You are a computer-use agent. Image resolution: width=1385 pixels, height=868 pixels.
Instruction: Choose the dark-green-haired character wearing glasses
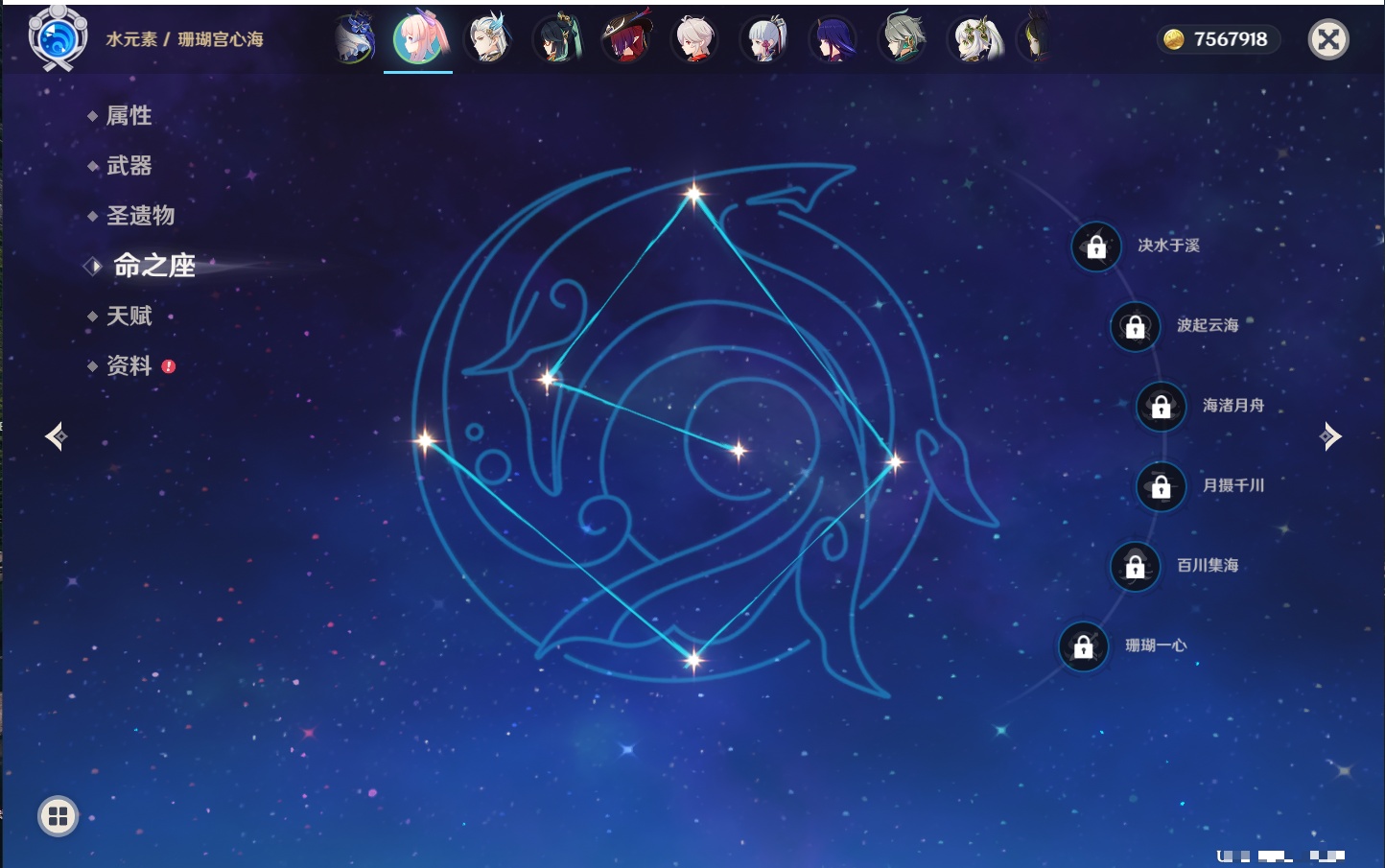558,39
